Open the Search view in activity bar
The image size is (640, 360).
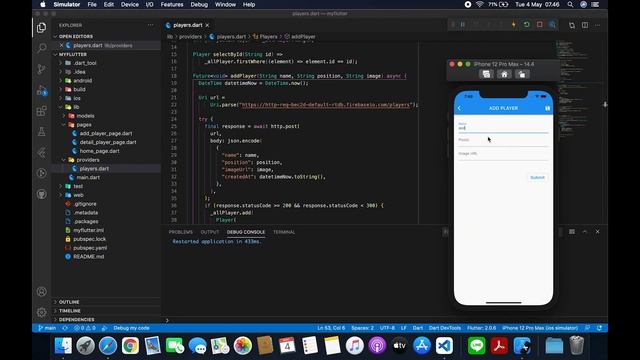click(41, 48)
